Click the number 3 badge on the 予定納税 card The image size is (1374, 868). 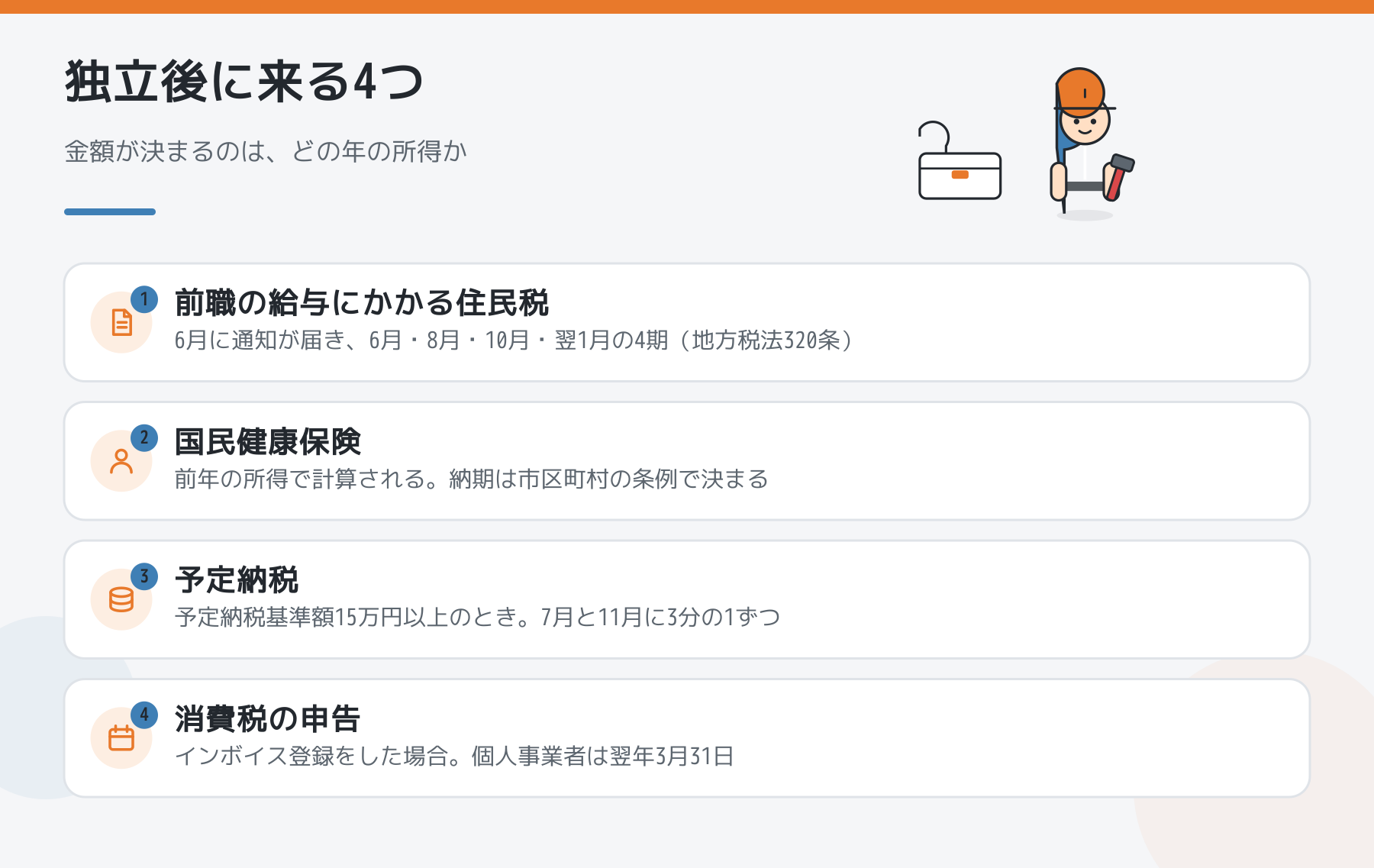pyautogui.click(x=144, y=576)
